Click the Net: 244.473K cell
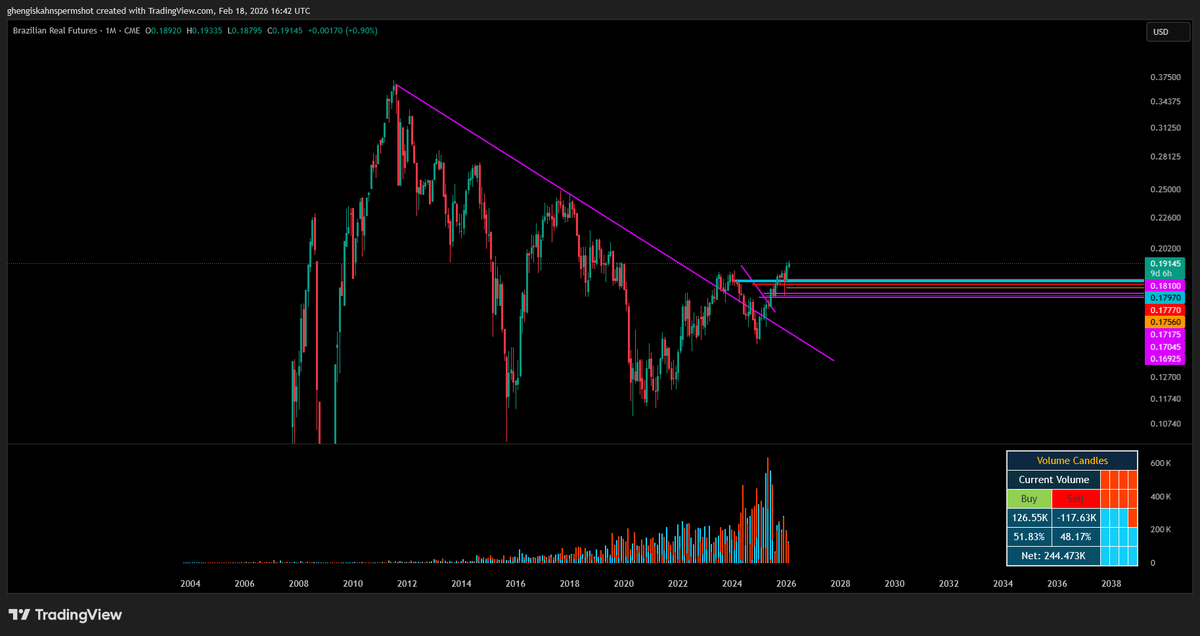This screenshot has height=636, width=1200. (x=1054, y=556)
